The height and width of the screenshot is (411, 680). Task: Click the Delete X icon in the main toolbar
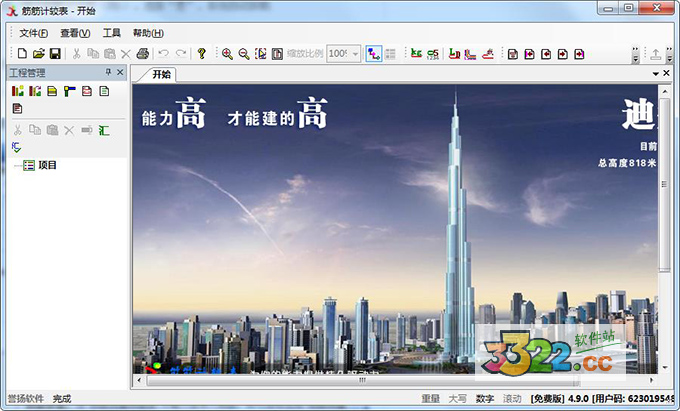tap(126, 54)
